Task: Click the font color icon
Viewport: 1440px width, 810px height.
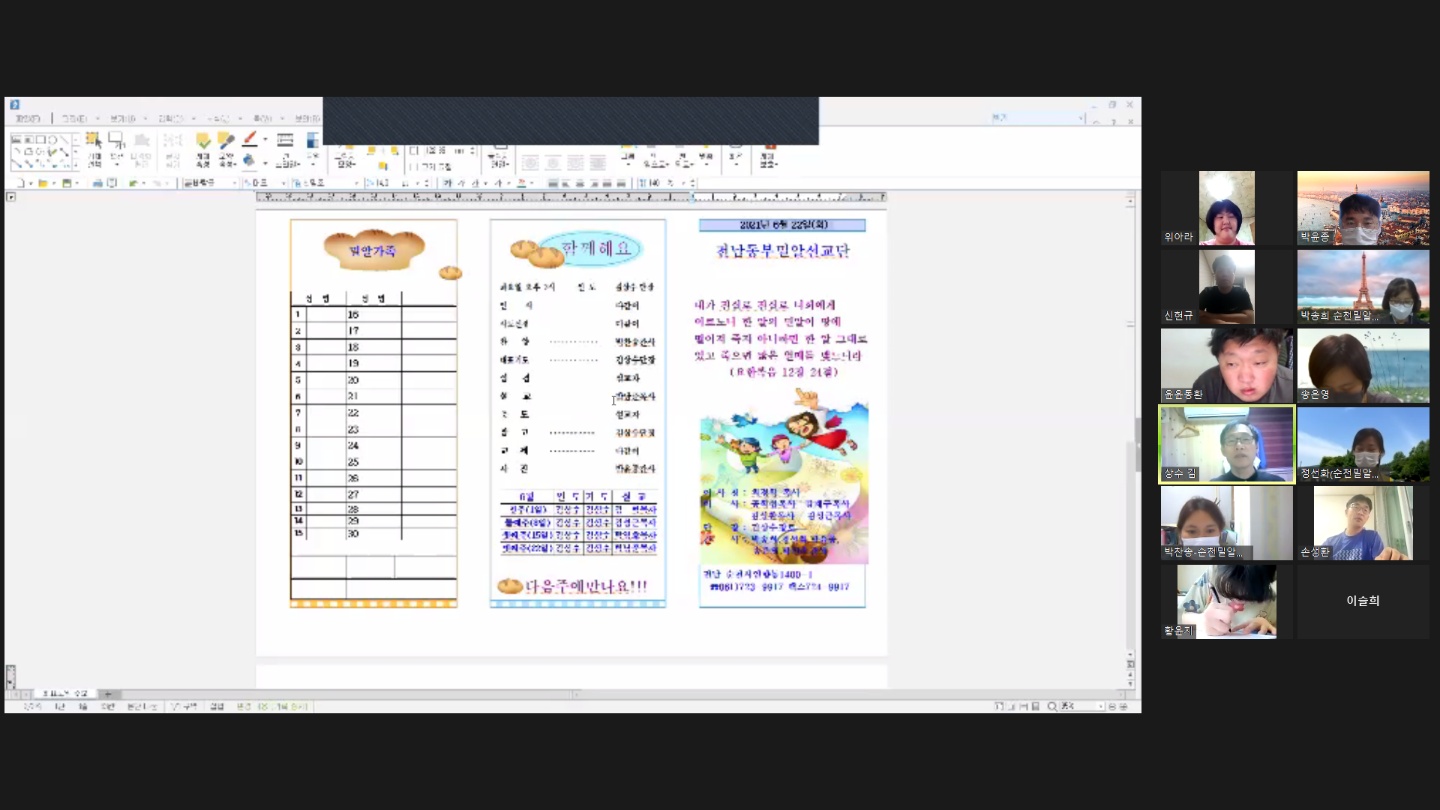Action: [x=521, y=183]
